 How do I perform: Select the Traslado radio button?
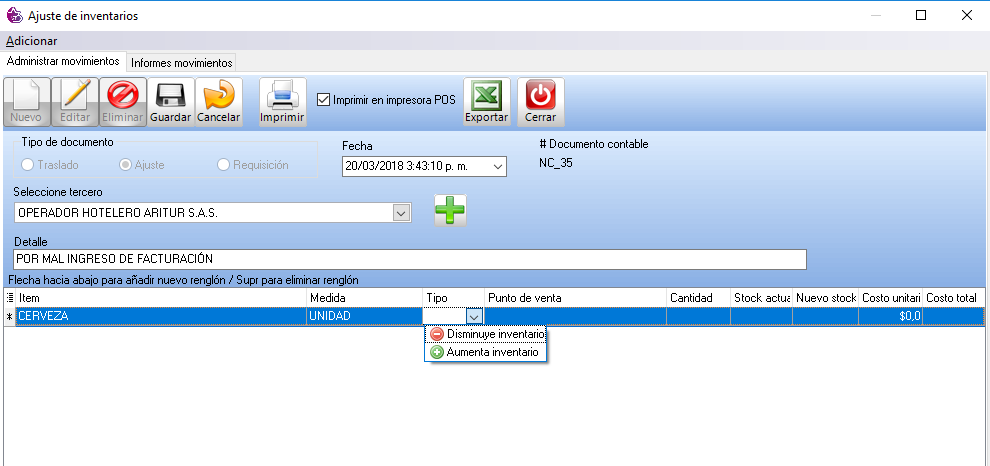click(x=28, y=165)
